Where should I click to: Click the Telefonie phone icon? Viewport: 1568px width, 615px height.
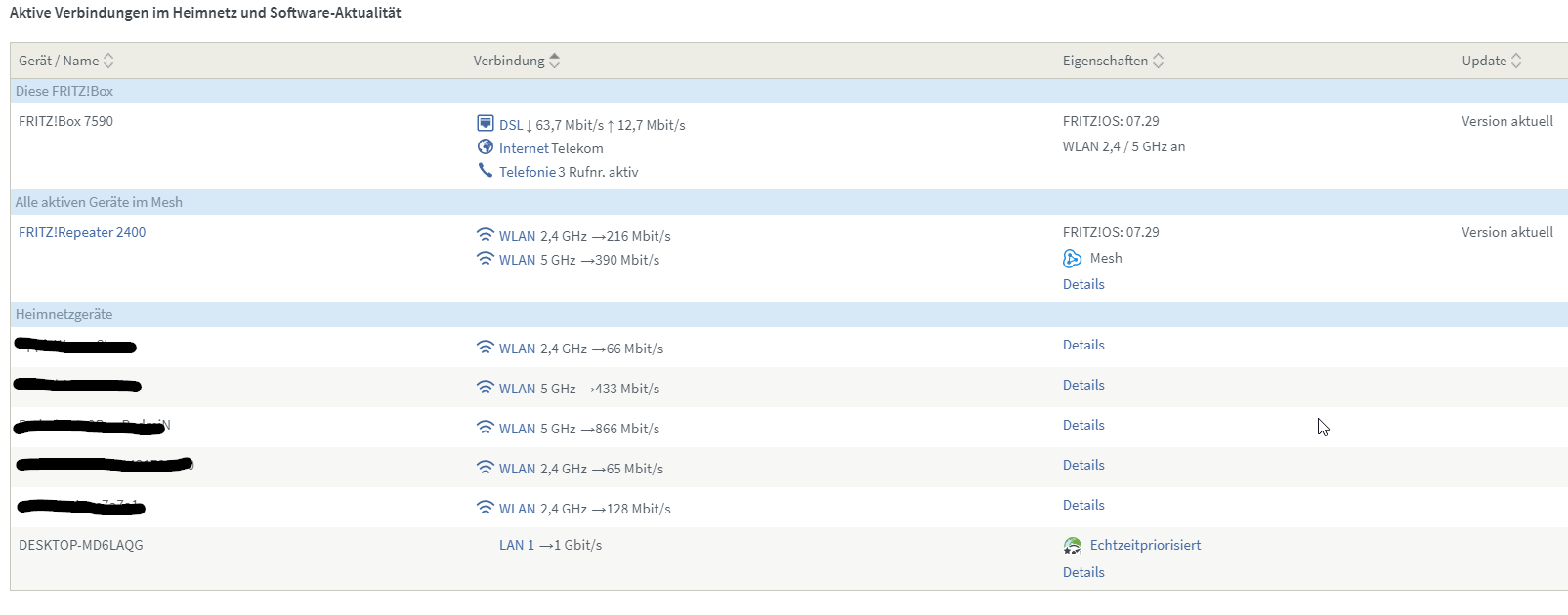[486, 171]
